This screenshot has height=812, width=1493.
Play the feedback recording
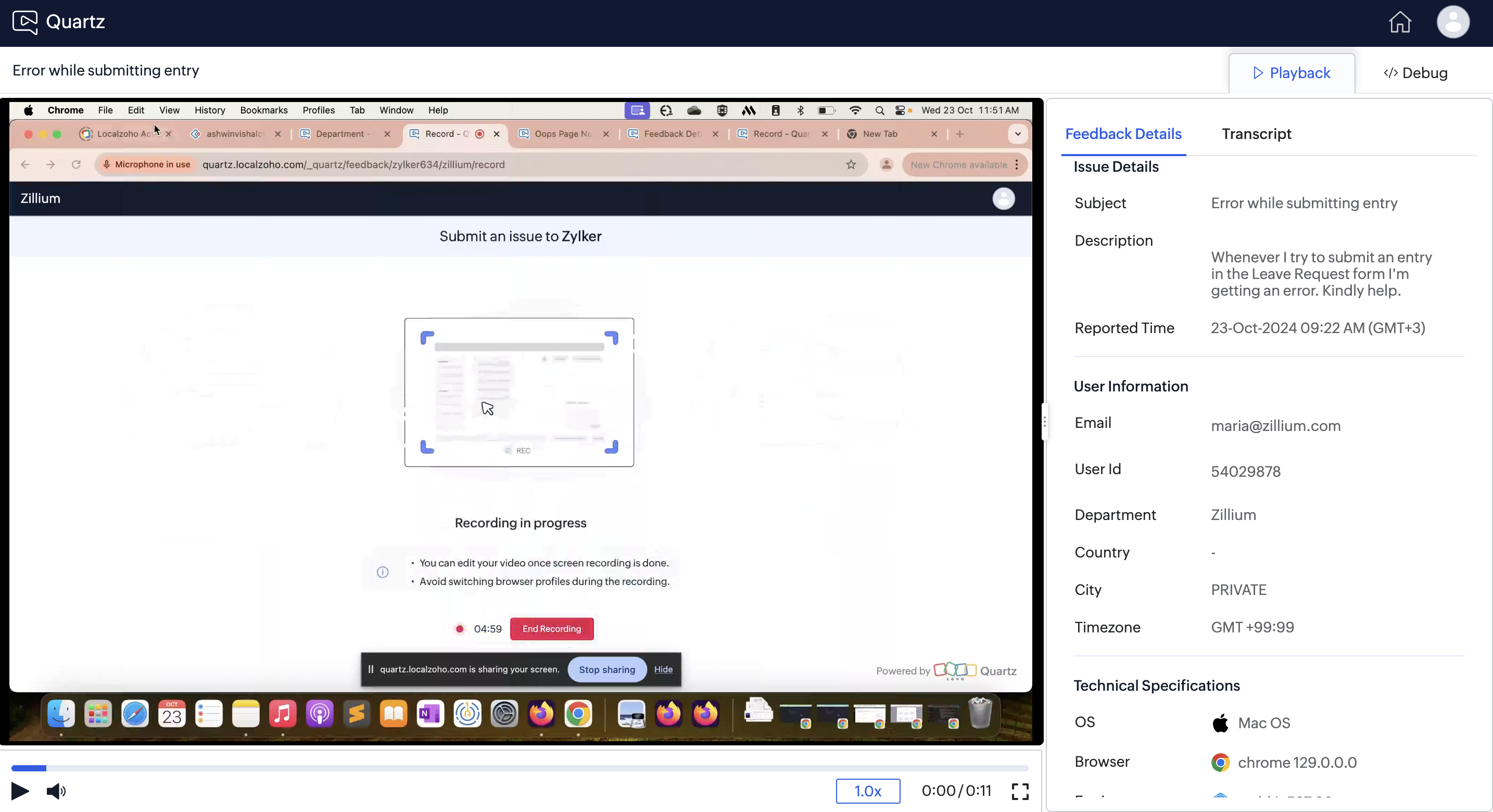click(20, 791)
